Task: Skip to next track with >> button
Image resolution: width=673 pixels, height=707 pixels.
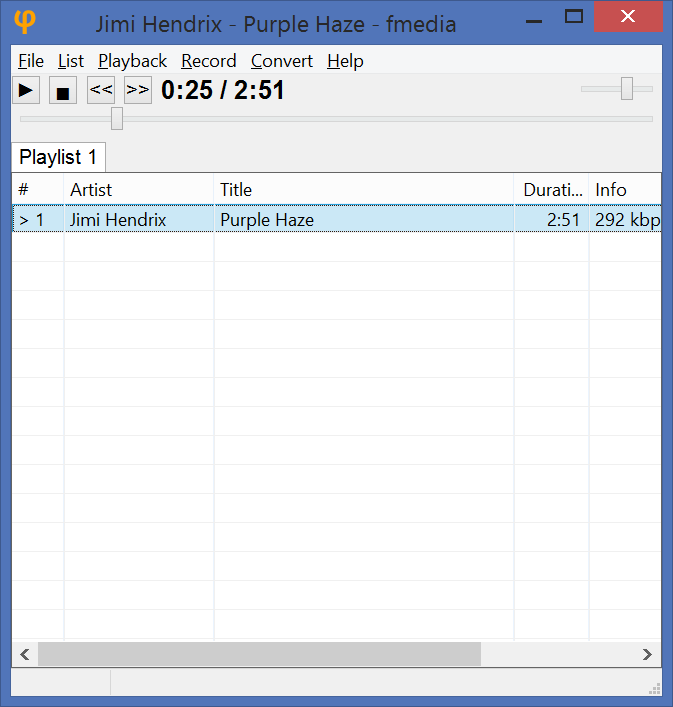Action: (137, 90)
